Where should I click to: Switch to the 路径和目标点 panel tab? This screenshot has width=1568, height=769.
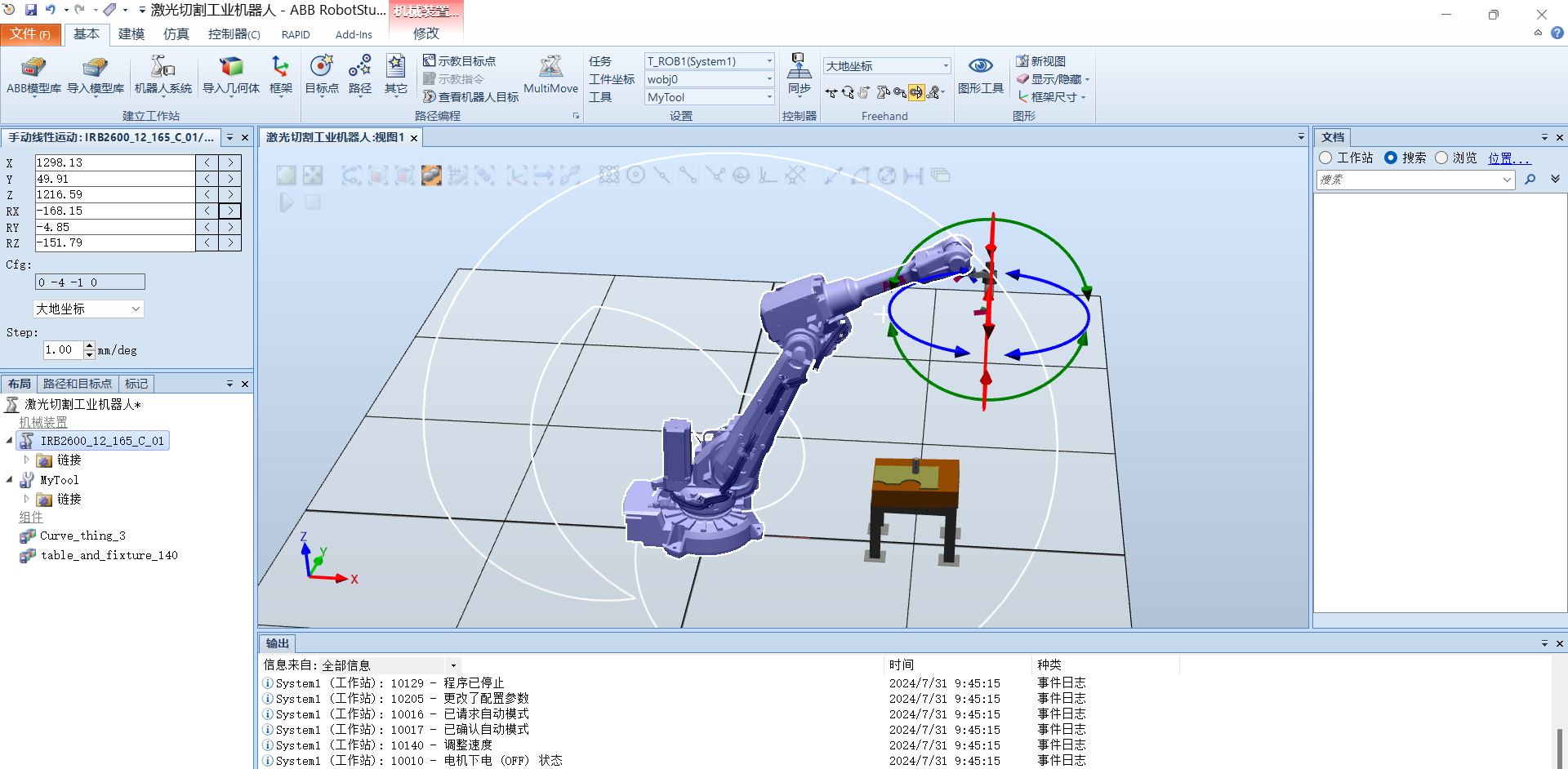point(78,384)
